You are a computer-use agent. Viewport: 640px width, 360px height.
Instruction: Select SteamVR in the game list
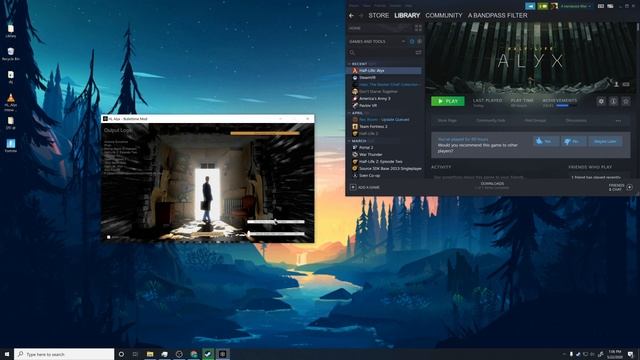coord(384,78)
